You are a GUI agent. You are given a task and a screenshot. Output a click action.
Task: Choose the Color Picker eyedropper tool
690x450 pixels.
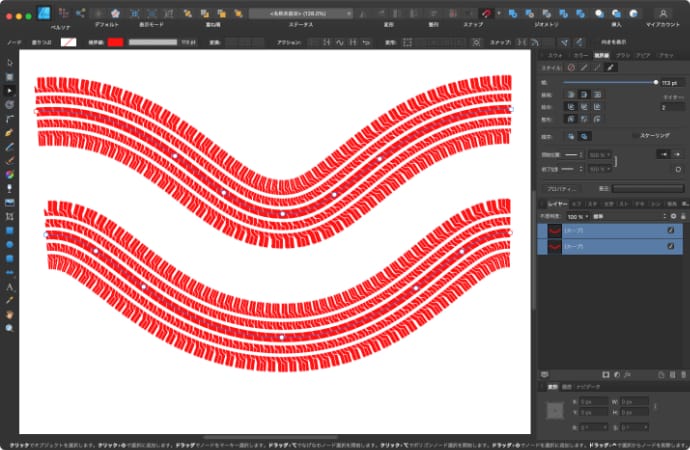point(10,299)
